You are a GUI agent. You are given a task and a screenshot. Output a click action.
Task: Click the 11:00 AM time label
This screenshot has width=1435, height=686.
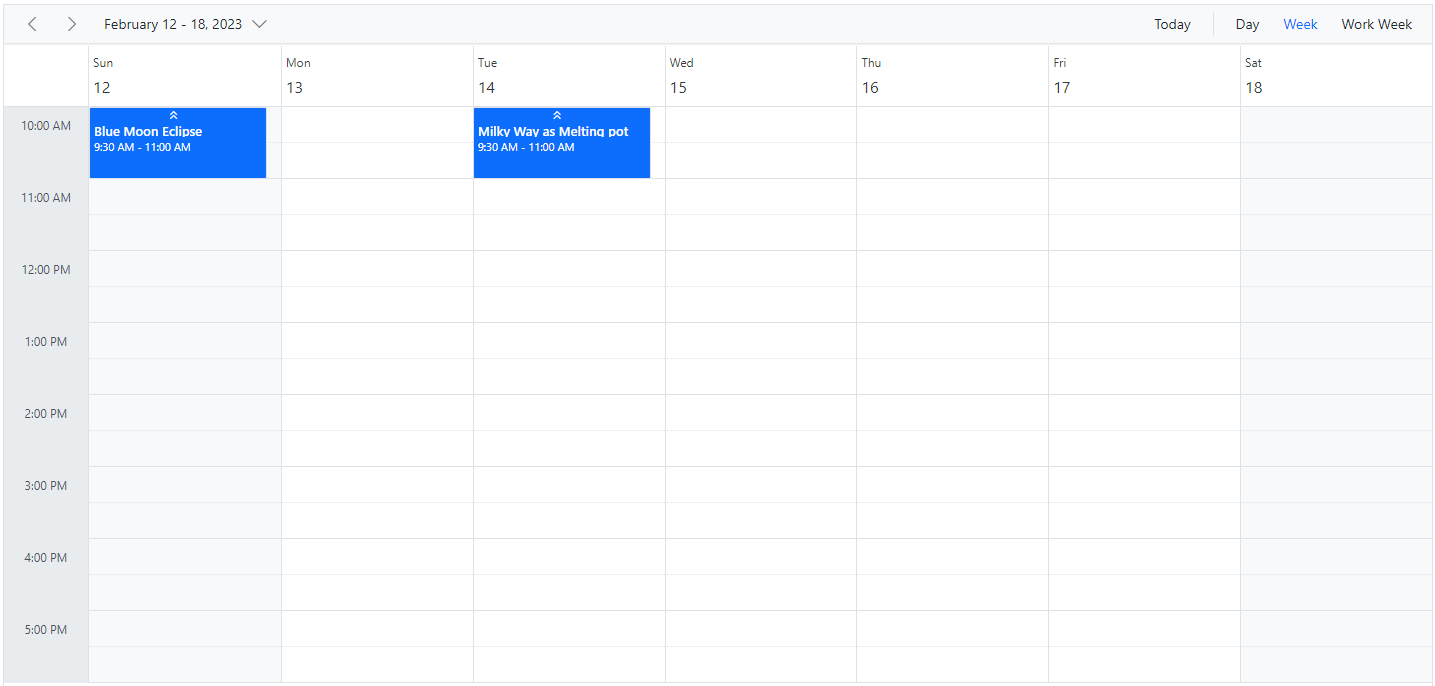pos(46,198)
